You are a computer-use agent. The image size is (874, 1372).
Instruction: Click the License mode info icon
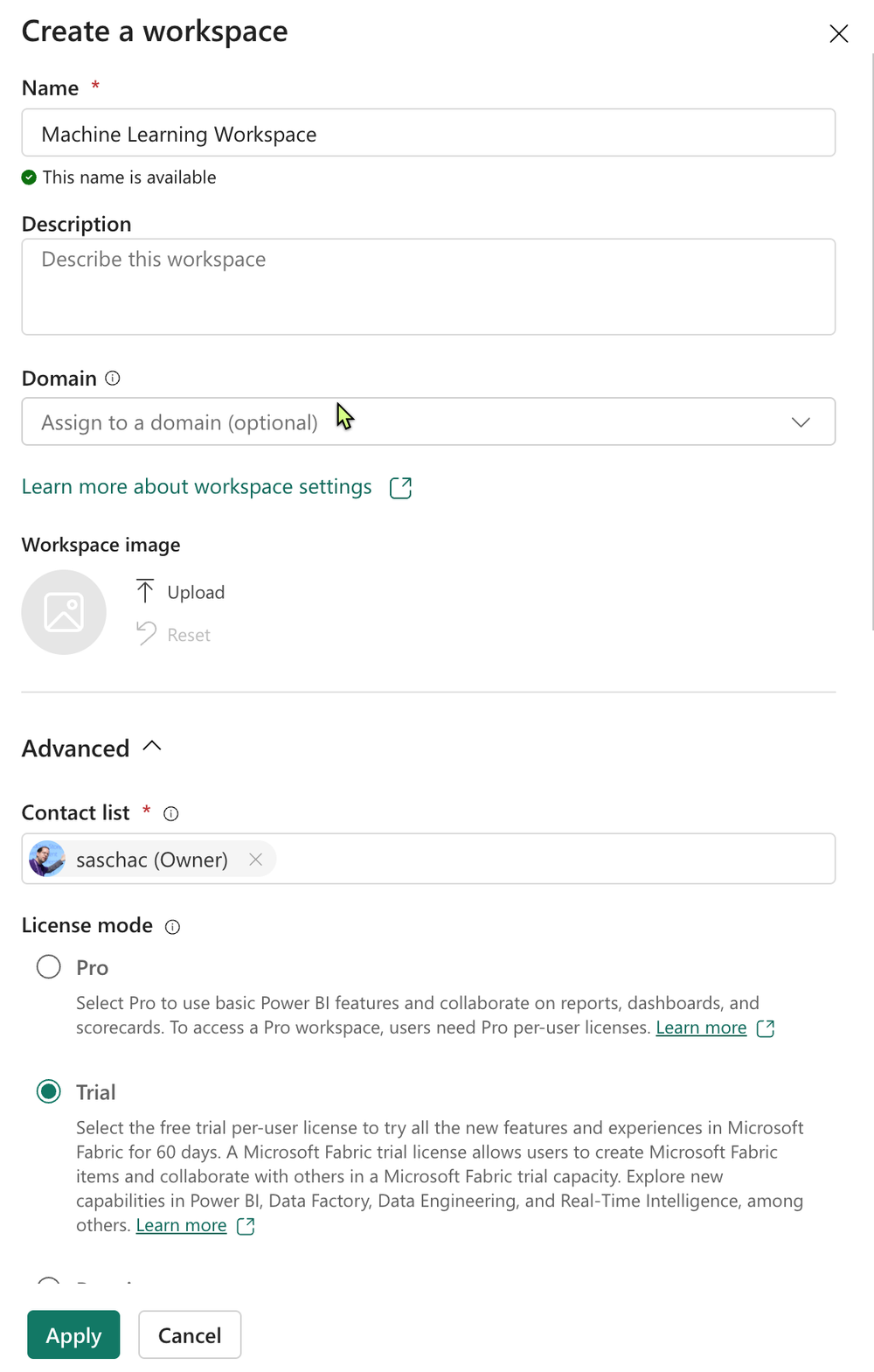(x=173, y=927)
